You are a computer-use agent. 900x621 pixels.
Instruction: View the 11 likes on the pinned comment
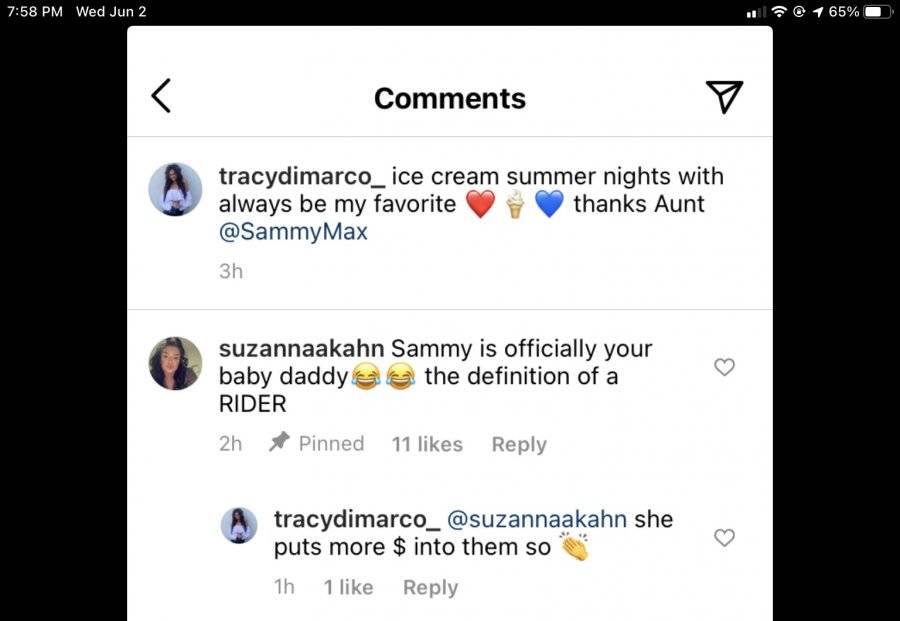(427, 444)
